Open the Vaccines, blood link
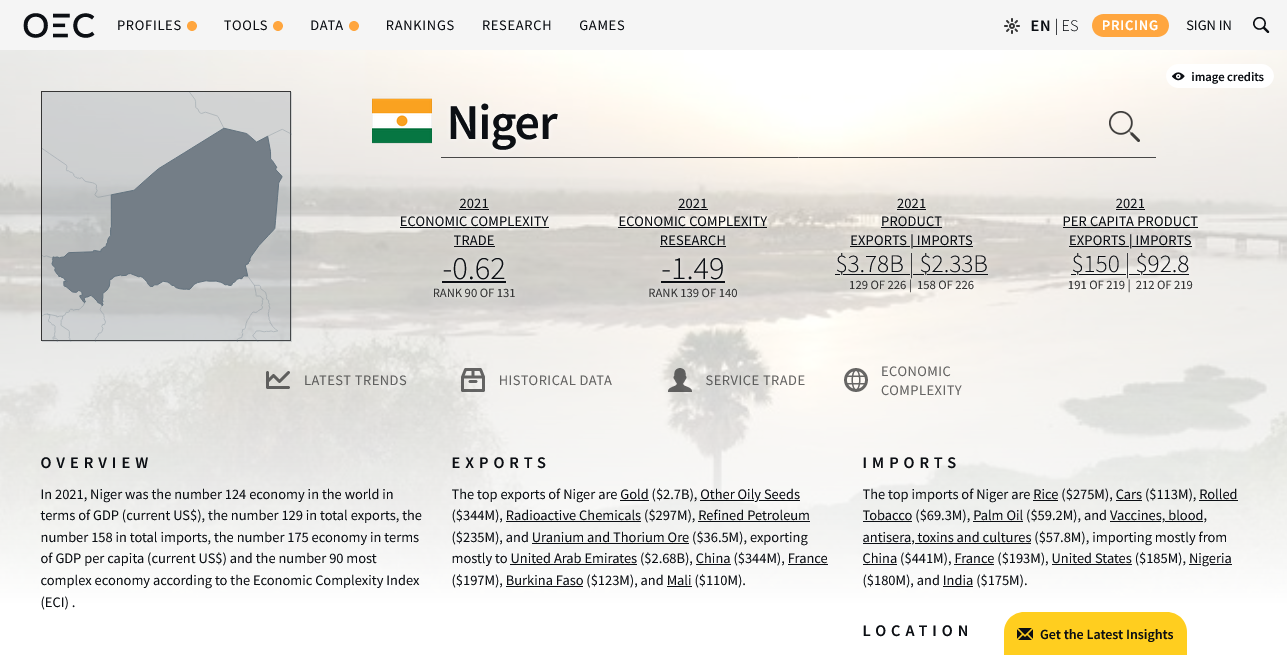Image resolution: width=1287 pixels, height=655 pixels. 1158,515
